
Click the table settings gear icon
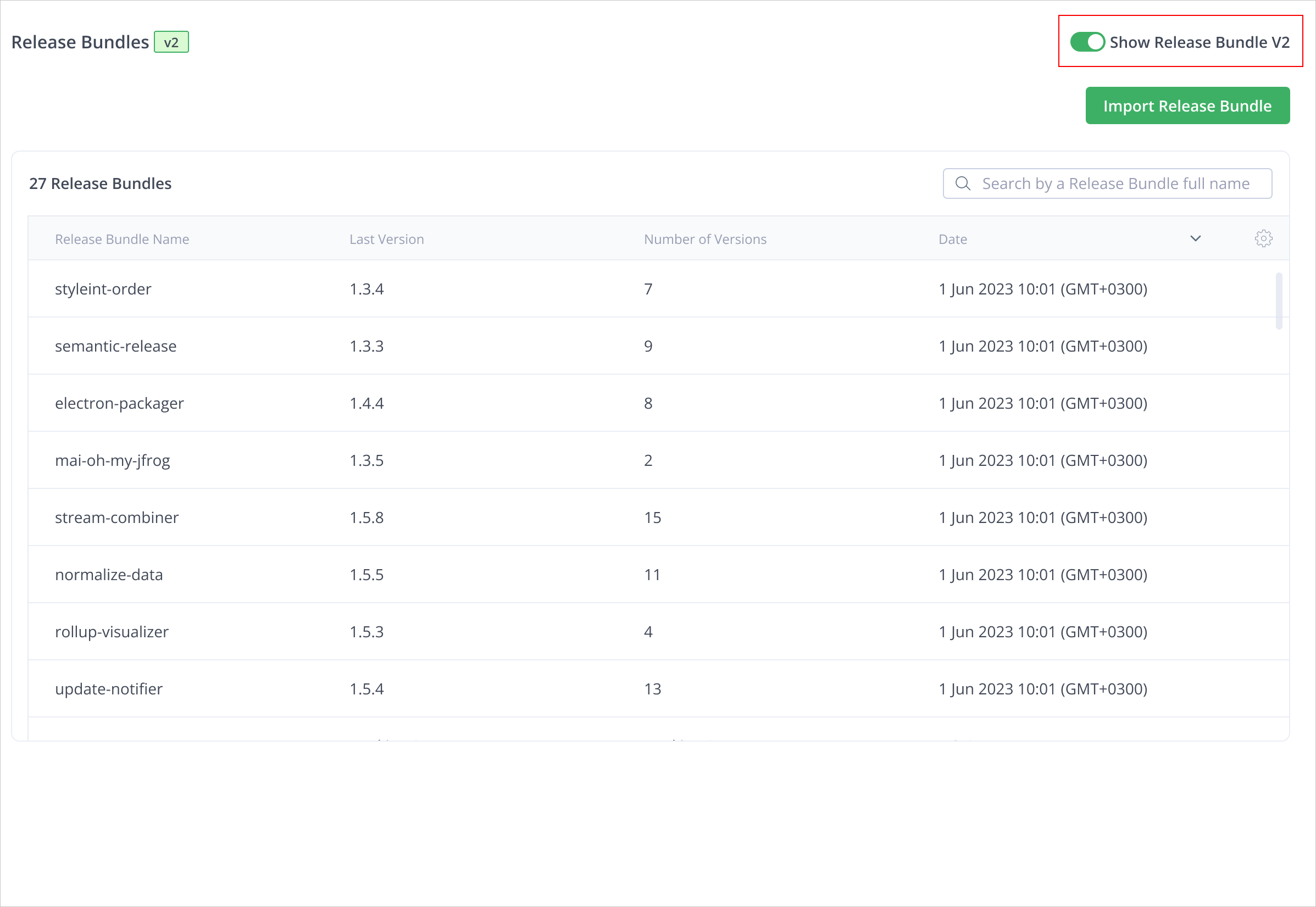click(x=1263, y=238)
